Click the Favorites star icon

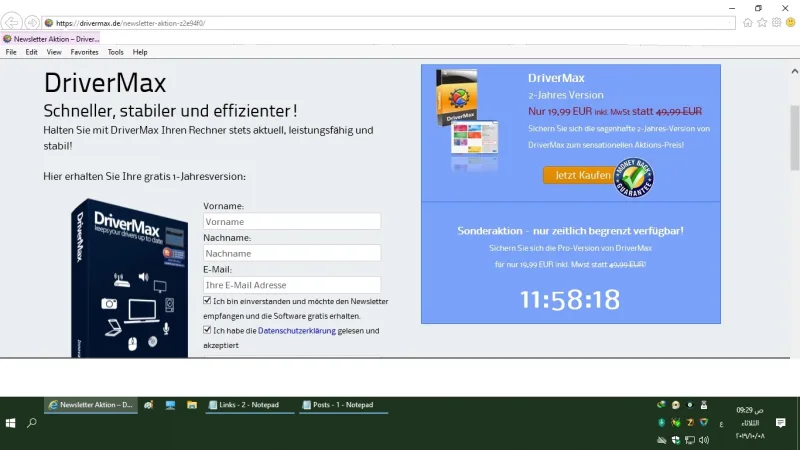(762, 22)
